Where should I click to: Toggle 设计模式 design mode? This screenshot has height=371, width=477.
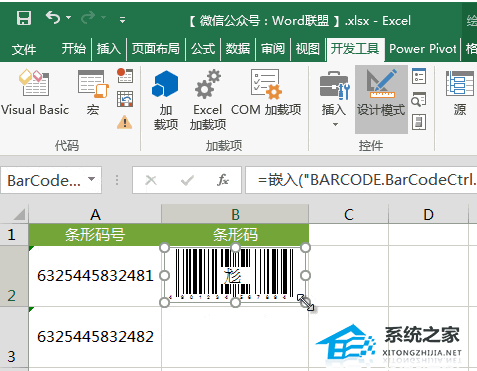pyautogui.click(x=381, y=99)
